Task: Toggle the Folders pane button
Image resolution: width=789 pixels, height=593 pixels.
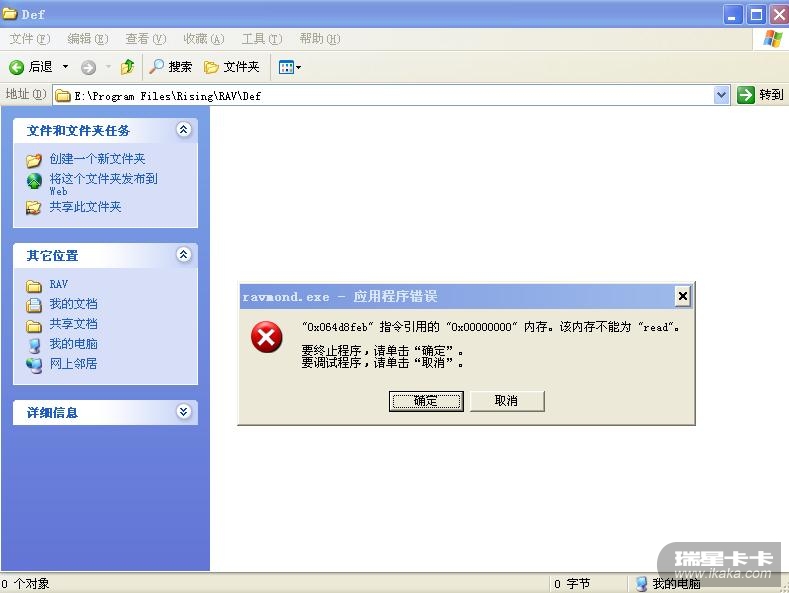Action: click(231, 67)
